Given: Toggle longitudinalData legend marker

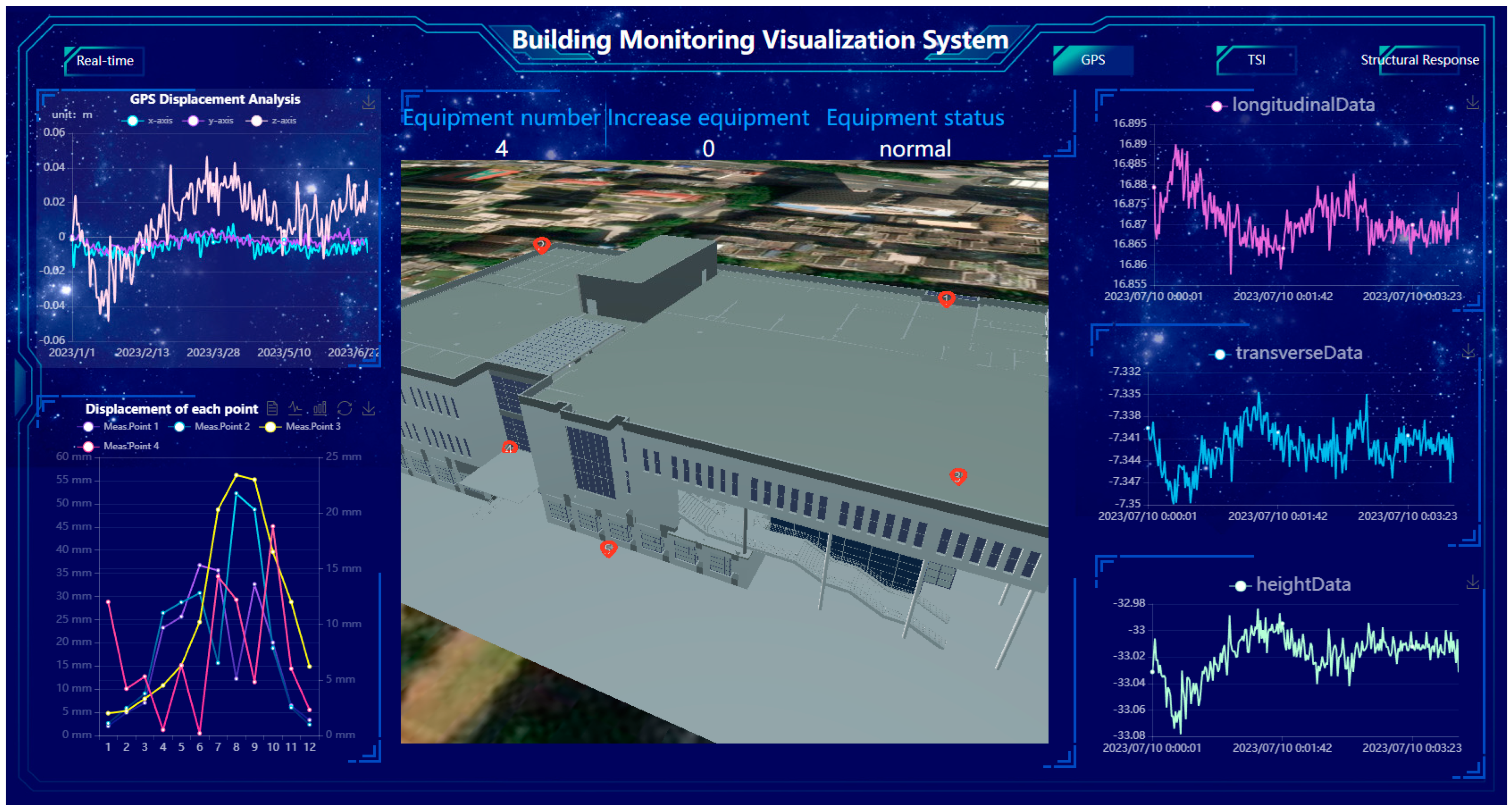Looking at the screenshot, I should tap(1217, 106).
